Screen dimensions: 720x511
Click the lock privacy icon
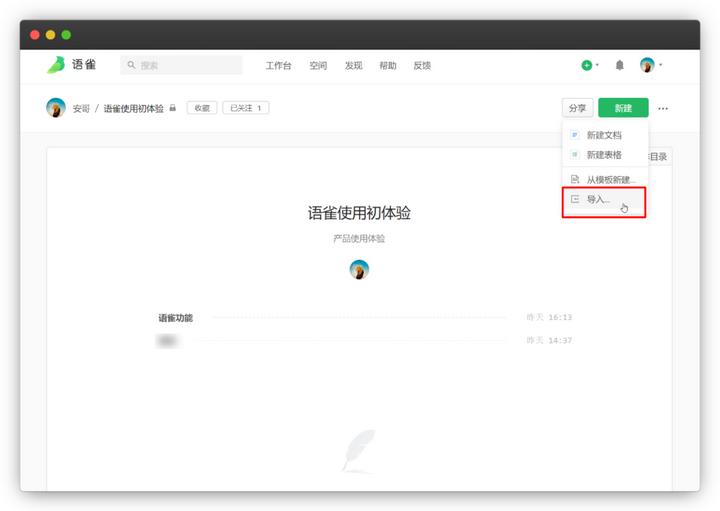tap(173, 108)
